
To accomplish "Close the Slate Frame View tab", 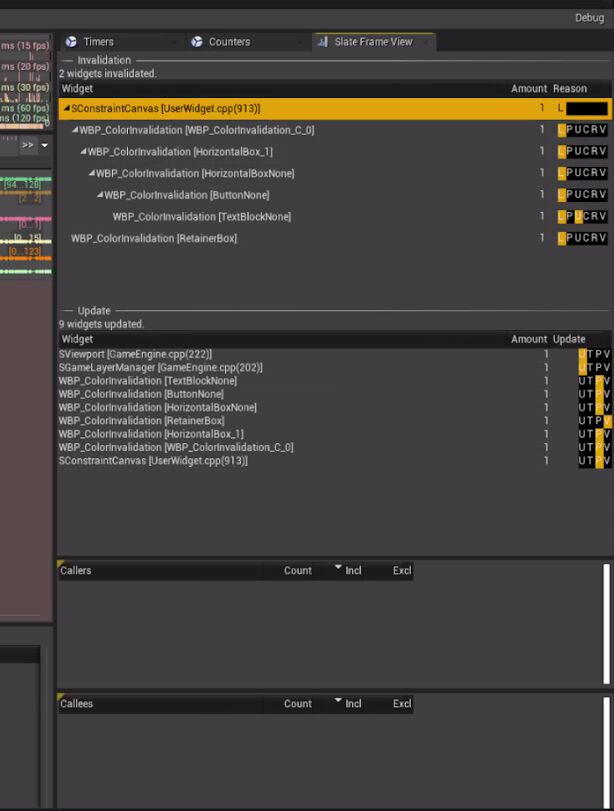I will tap(426, 42).
